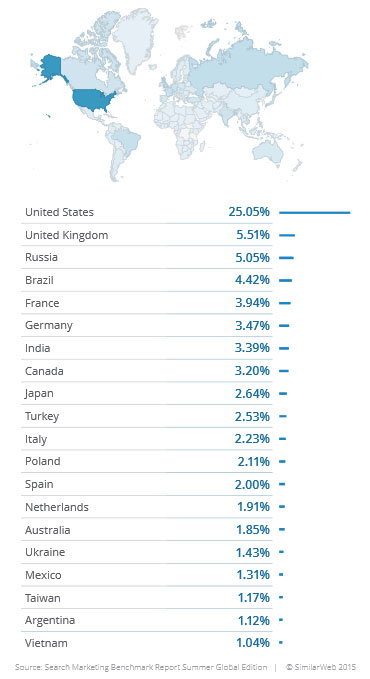Image resolution: width=370 pixels, height=679 pixels.
Task: Click the 25.05% value
Action: (249, 212)
